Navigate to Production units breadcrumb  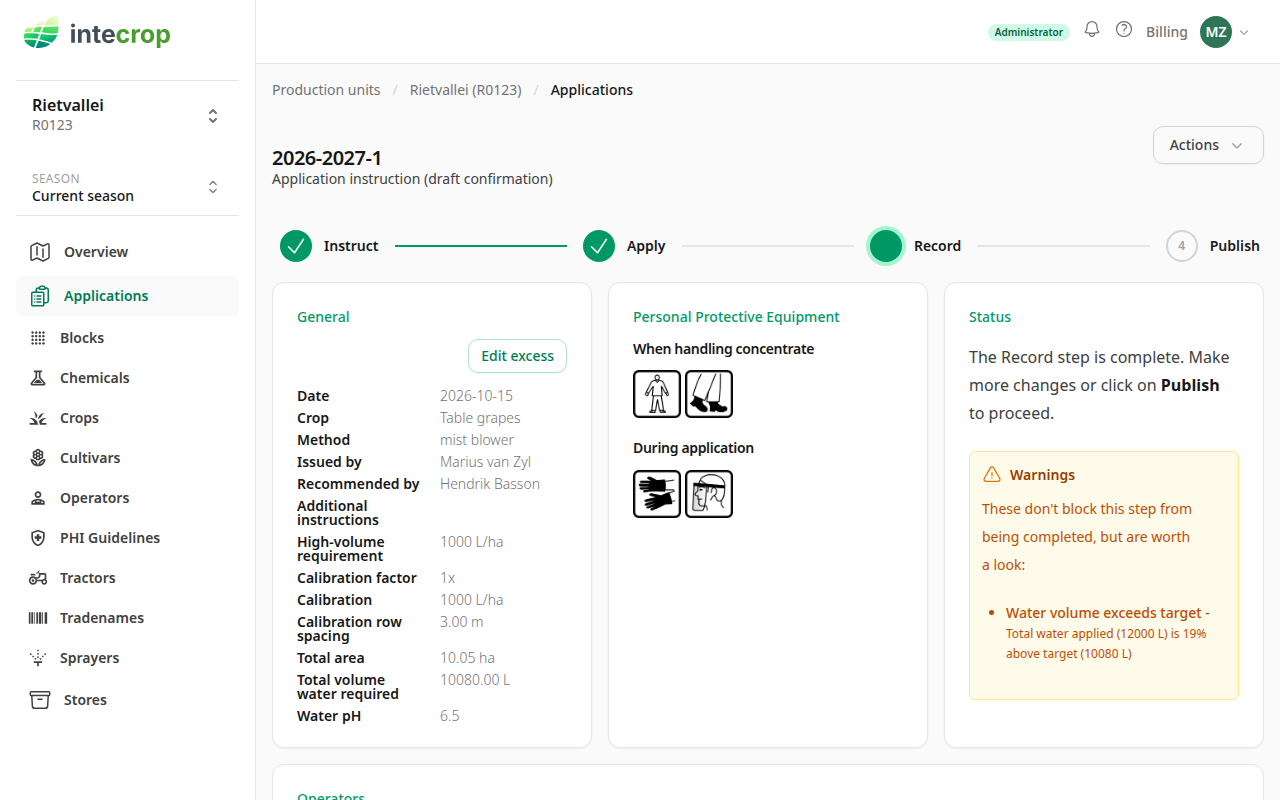[x=326, y=90]
